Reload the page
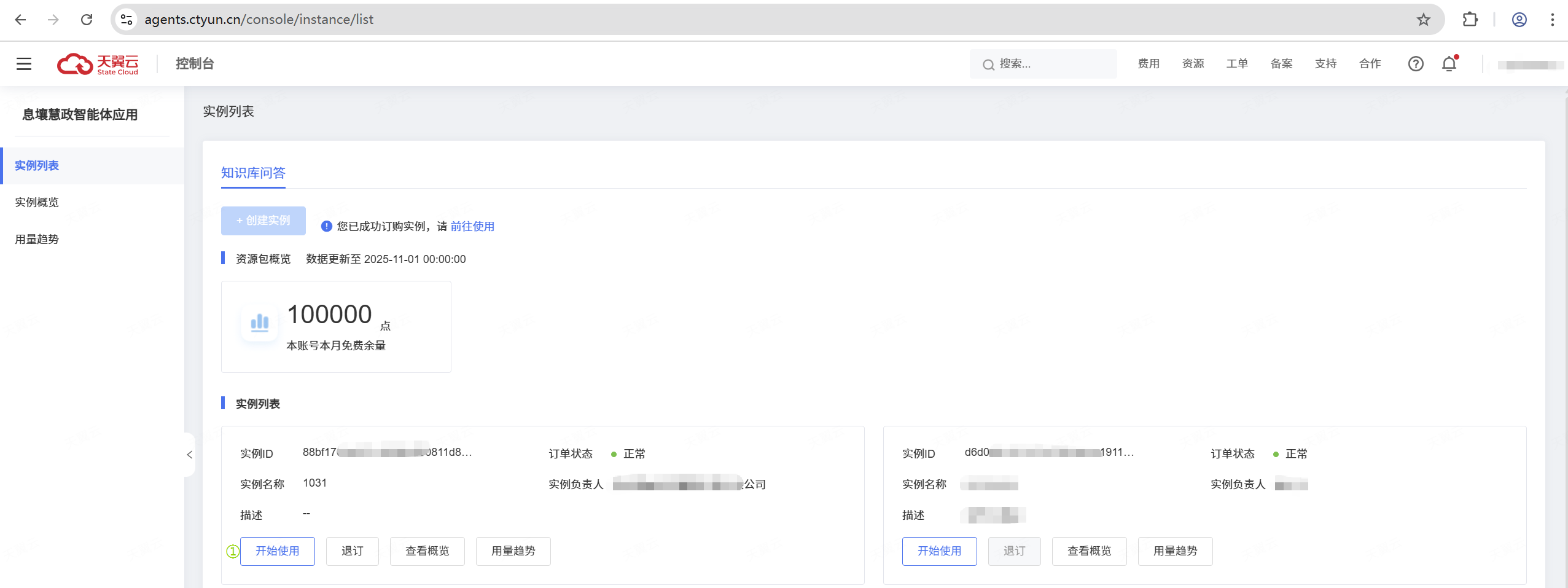Screen dimensions: 1568x588 tap(87, 20)
